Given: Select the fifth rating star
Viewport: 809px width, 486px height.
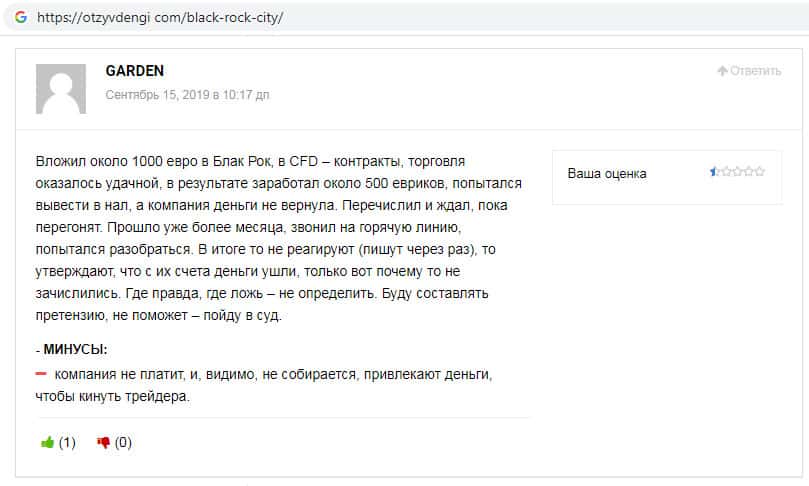Looking at the screenshot, I should point(760,172).
